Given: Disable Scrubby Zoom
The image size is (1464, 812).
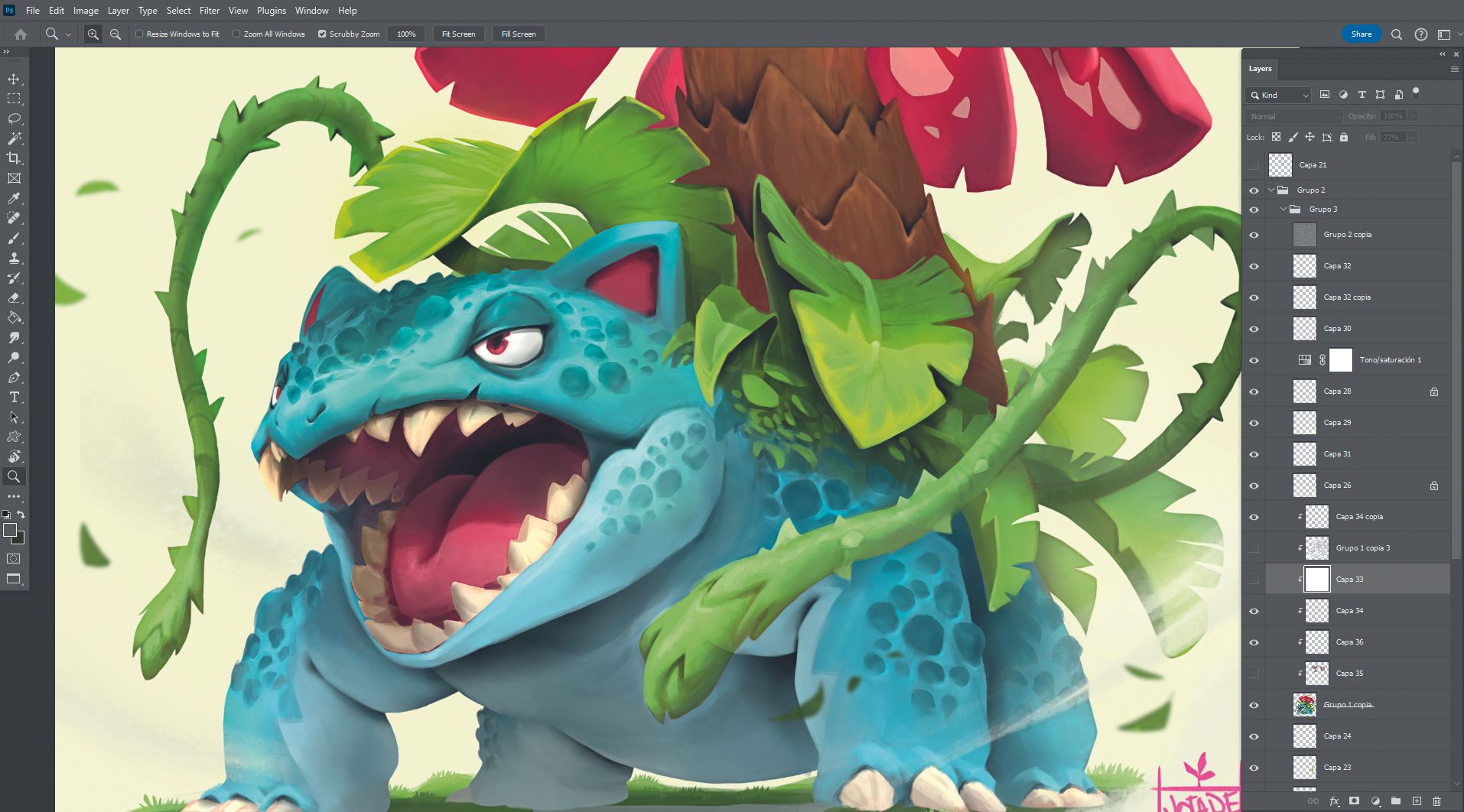Looking at the screenshot, I should pyautogui.click(x=323, y=34).
